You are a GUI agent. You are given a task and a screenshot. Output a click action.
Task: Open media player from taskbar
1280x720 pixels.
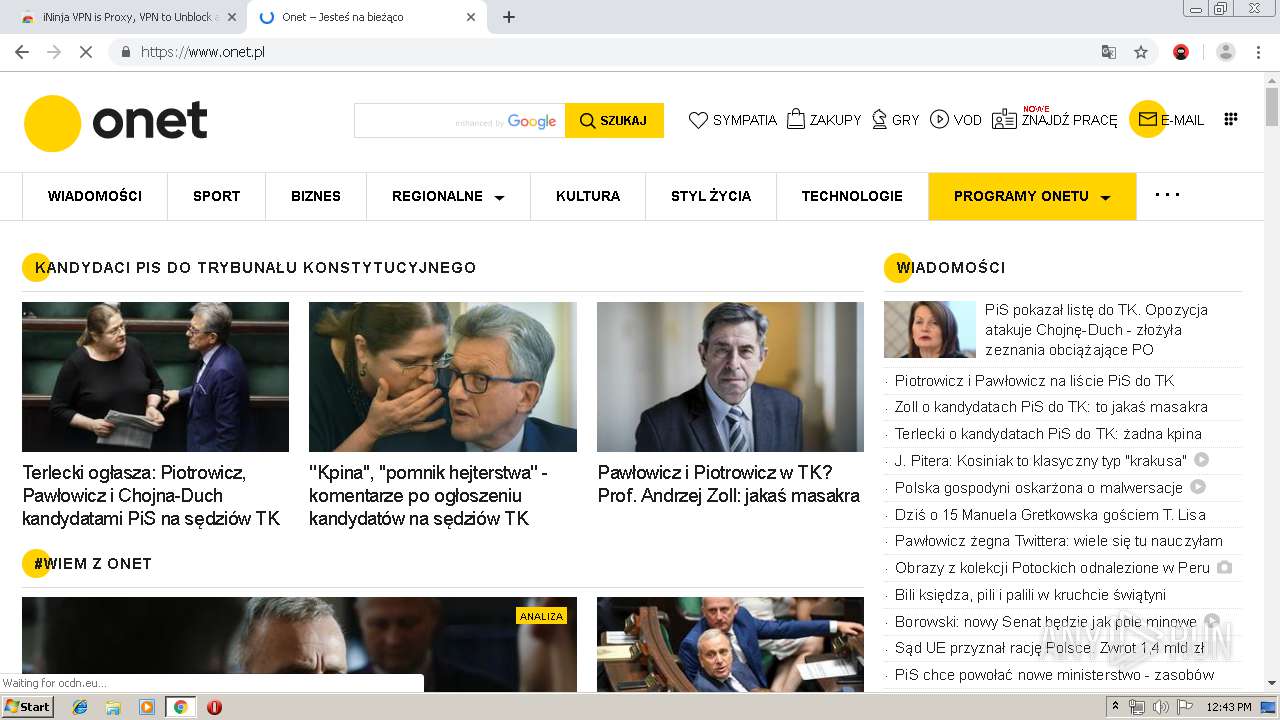pyautogui.click(x=147, y=707)
